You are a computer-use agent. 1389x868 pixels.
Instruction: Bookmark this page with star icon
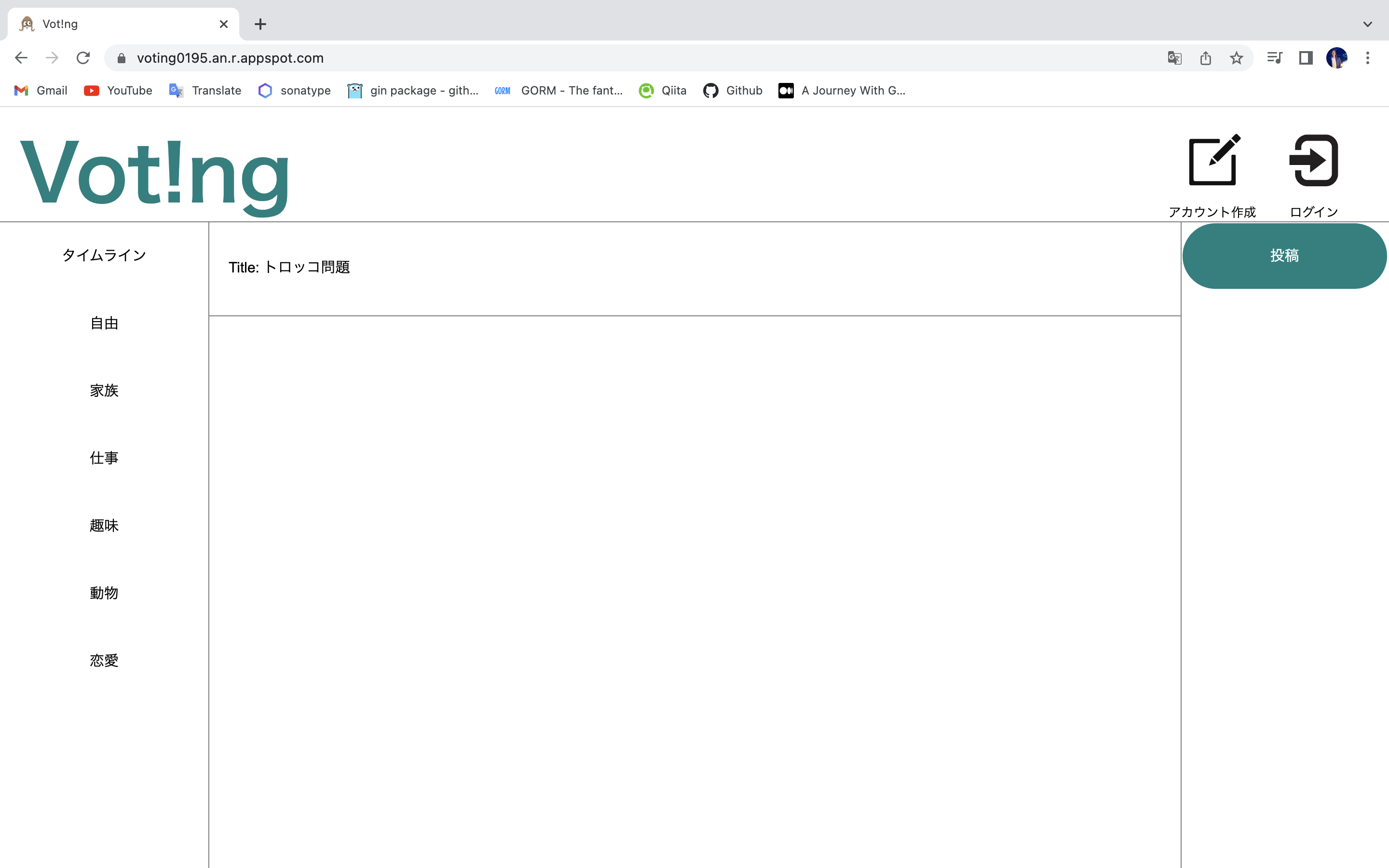[x=1236, y=58]
